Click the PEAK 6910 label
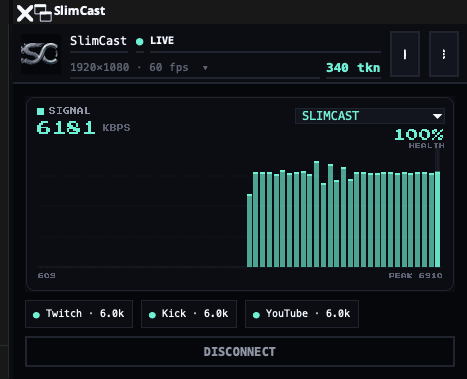This screenshot has width=467, height=379. coord(415,276)
